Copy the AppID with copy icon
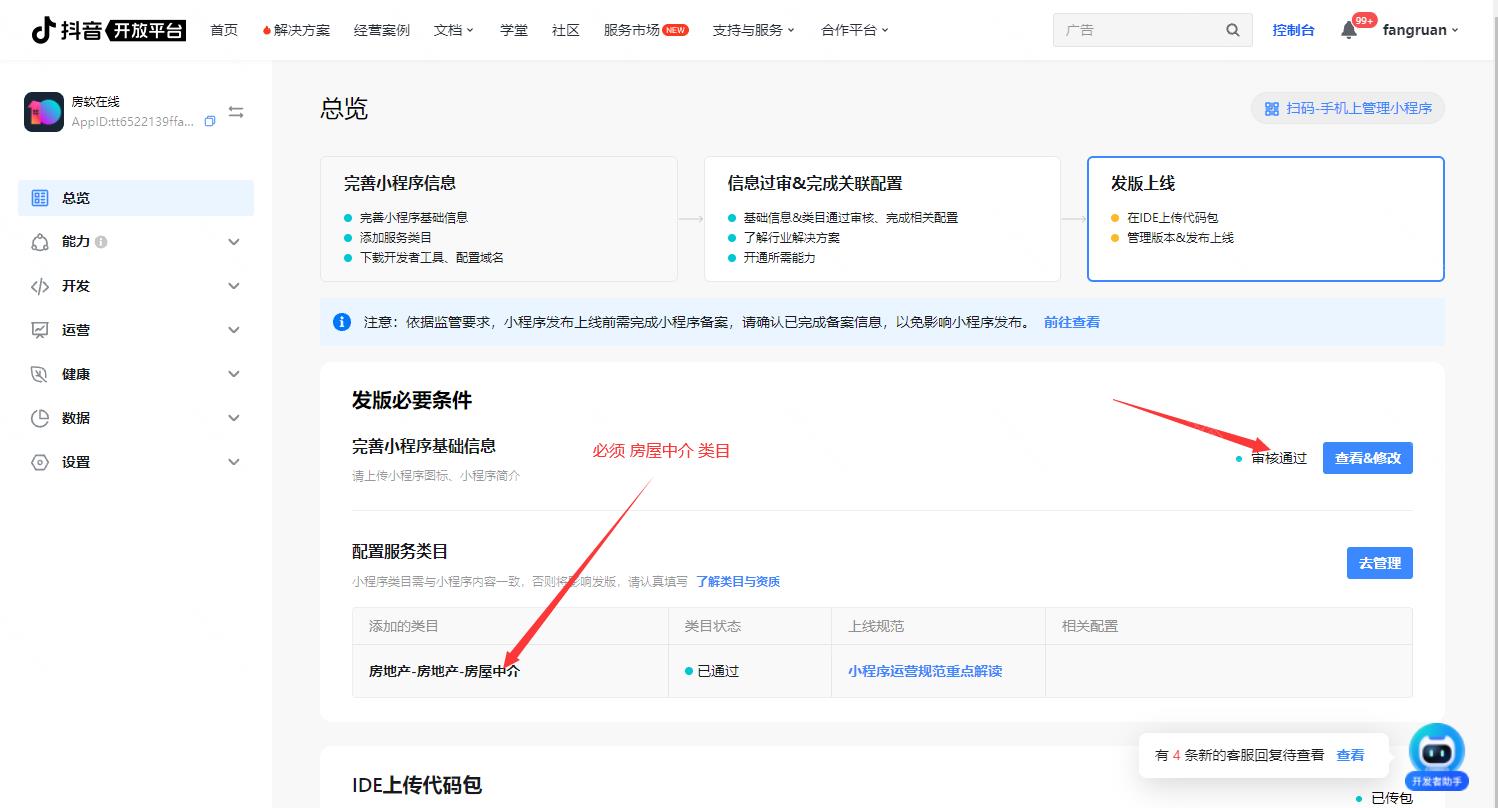Image resolution: width=1498 pixels, height=808 pixels. point(210,121)
